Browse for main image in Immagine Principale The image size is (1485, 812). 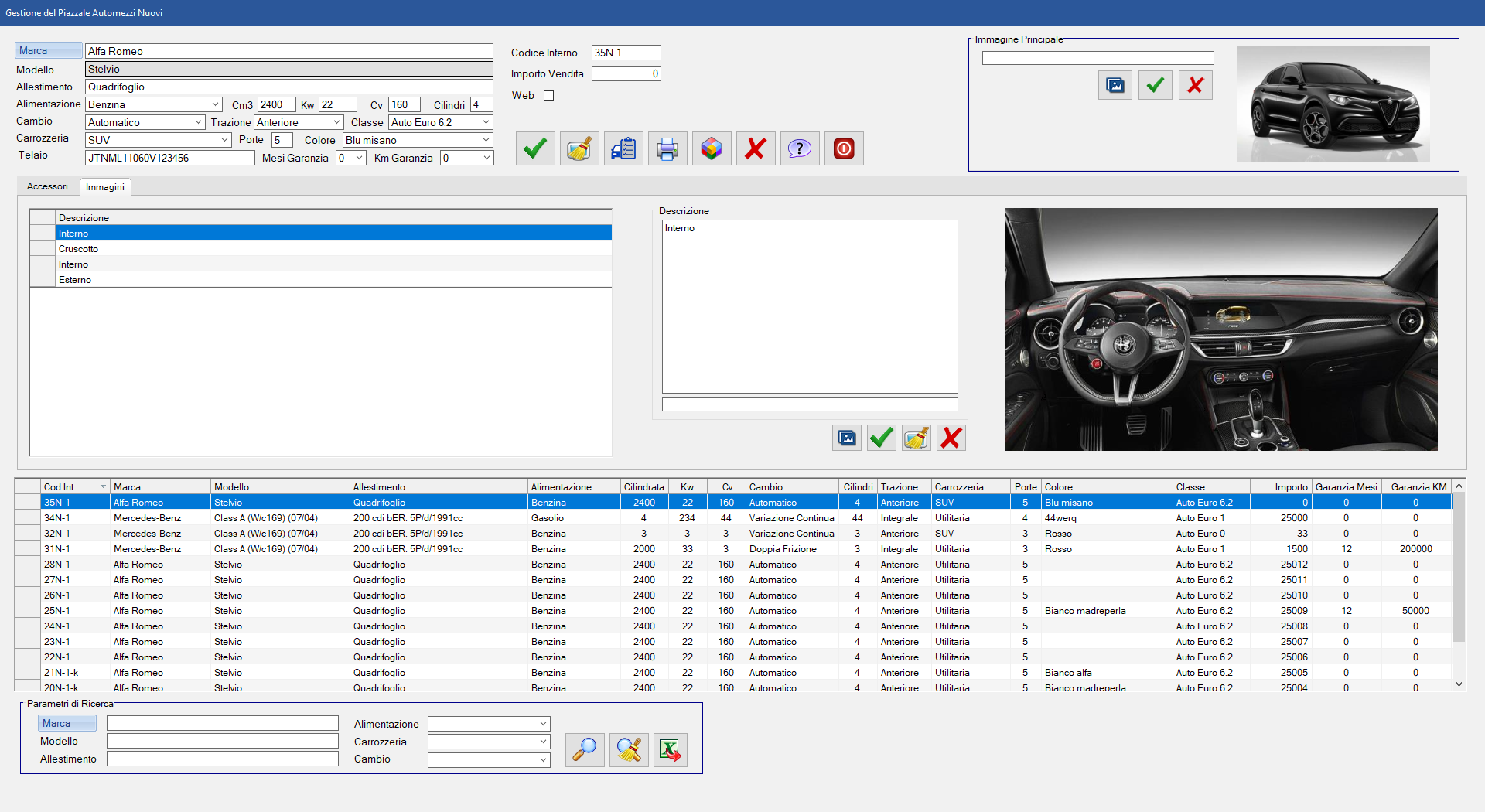tap(1115, 85)
